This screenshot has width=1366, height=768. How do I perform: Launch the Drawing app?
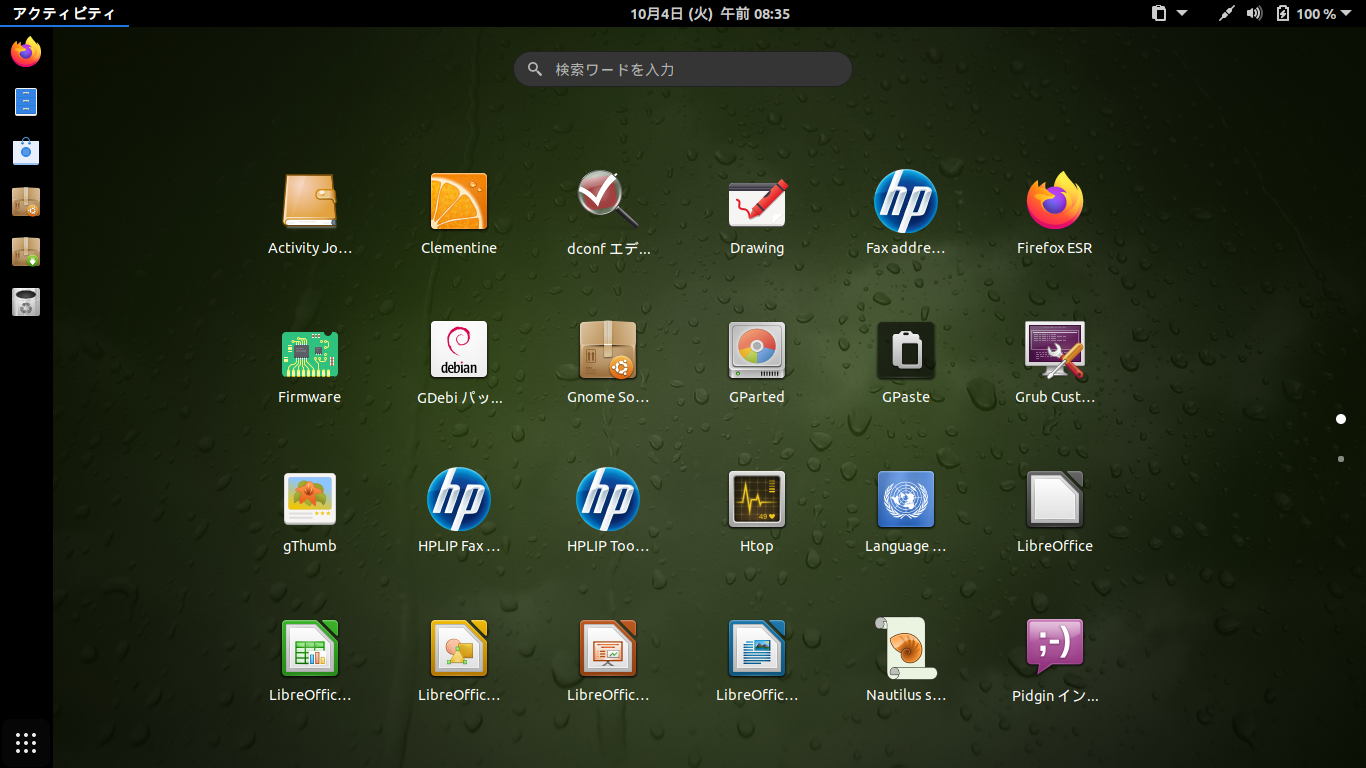(x=757, y=201)
